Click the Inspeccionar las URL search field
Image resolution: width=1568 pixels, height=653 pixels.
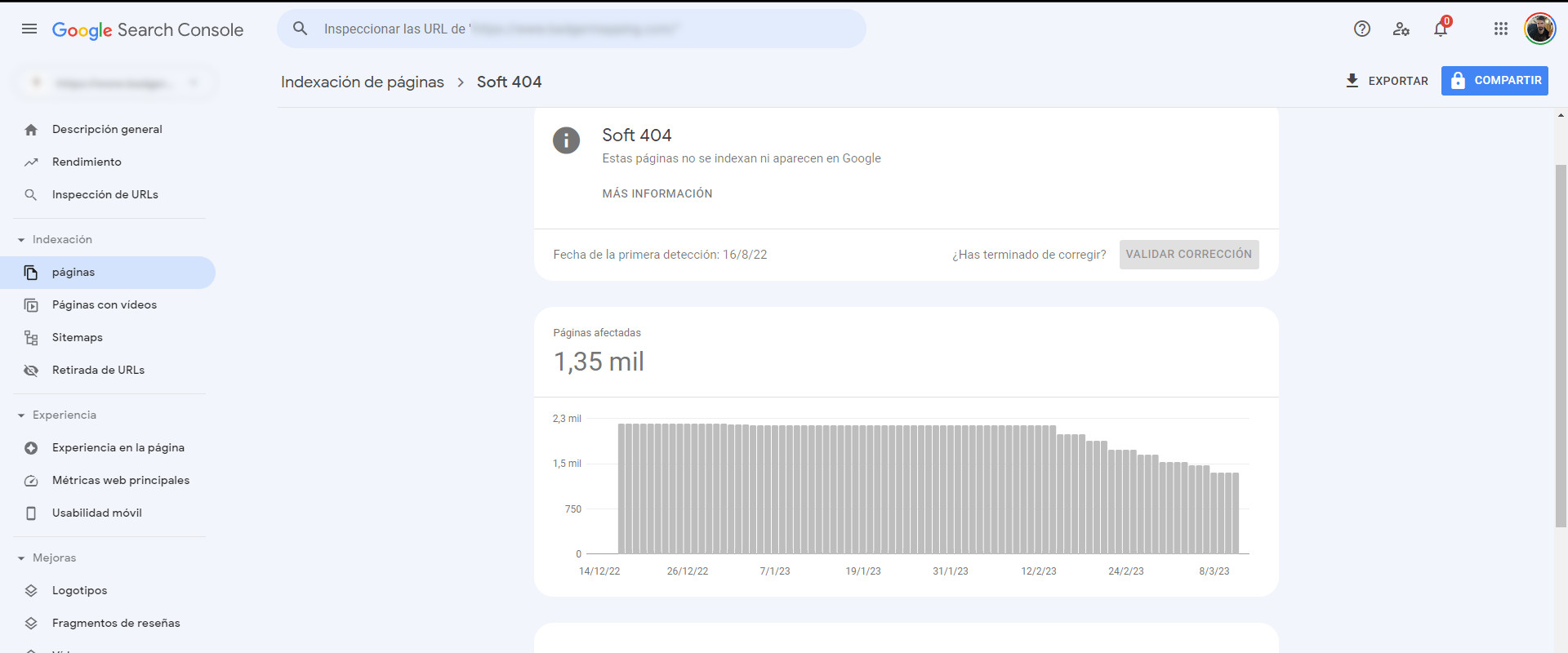pos(572,29)
